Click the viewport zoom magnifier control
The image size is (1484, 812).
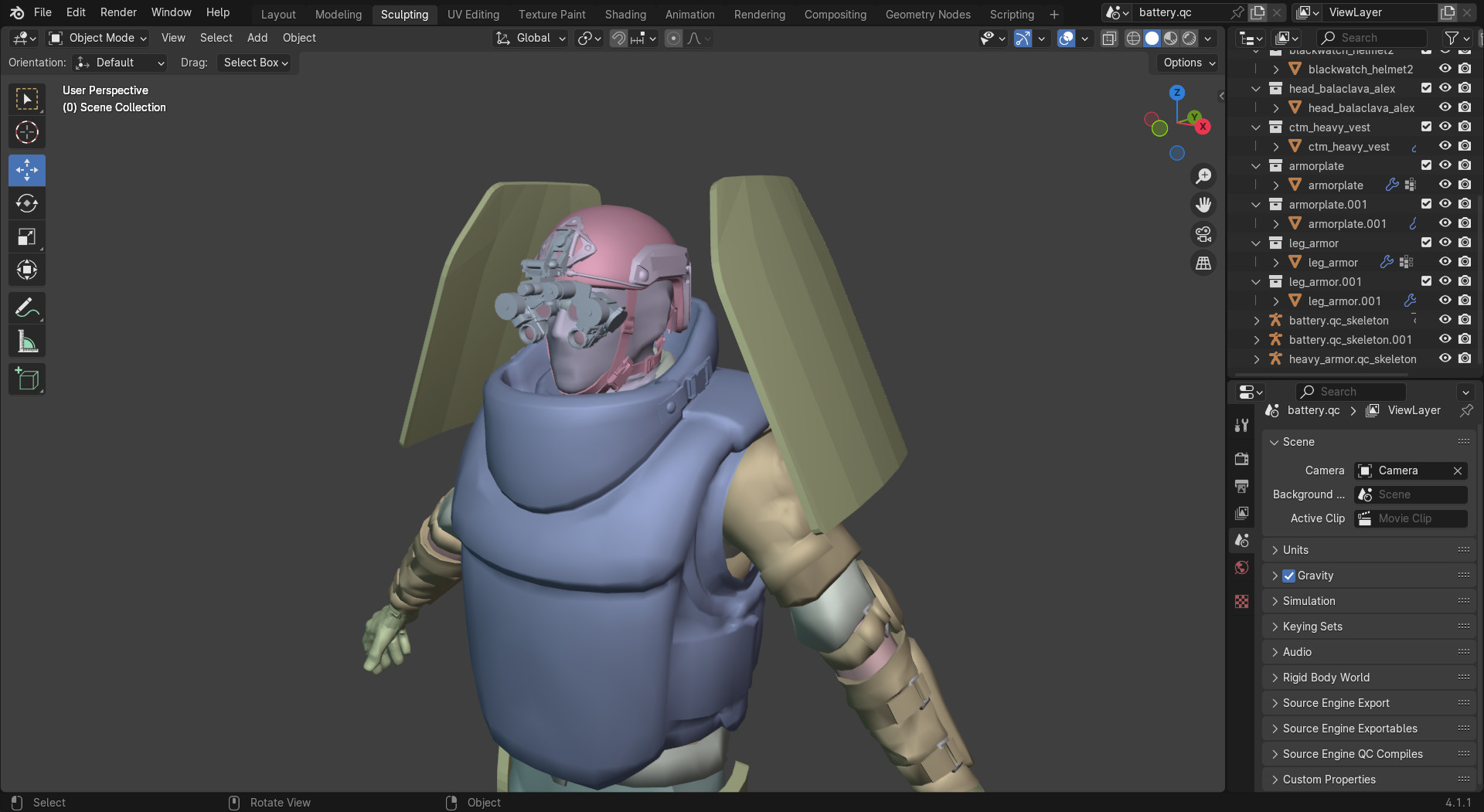click(x=1203, y=175)
